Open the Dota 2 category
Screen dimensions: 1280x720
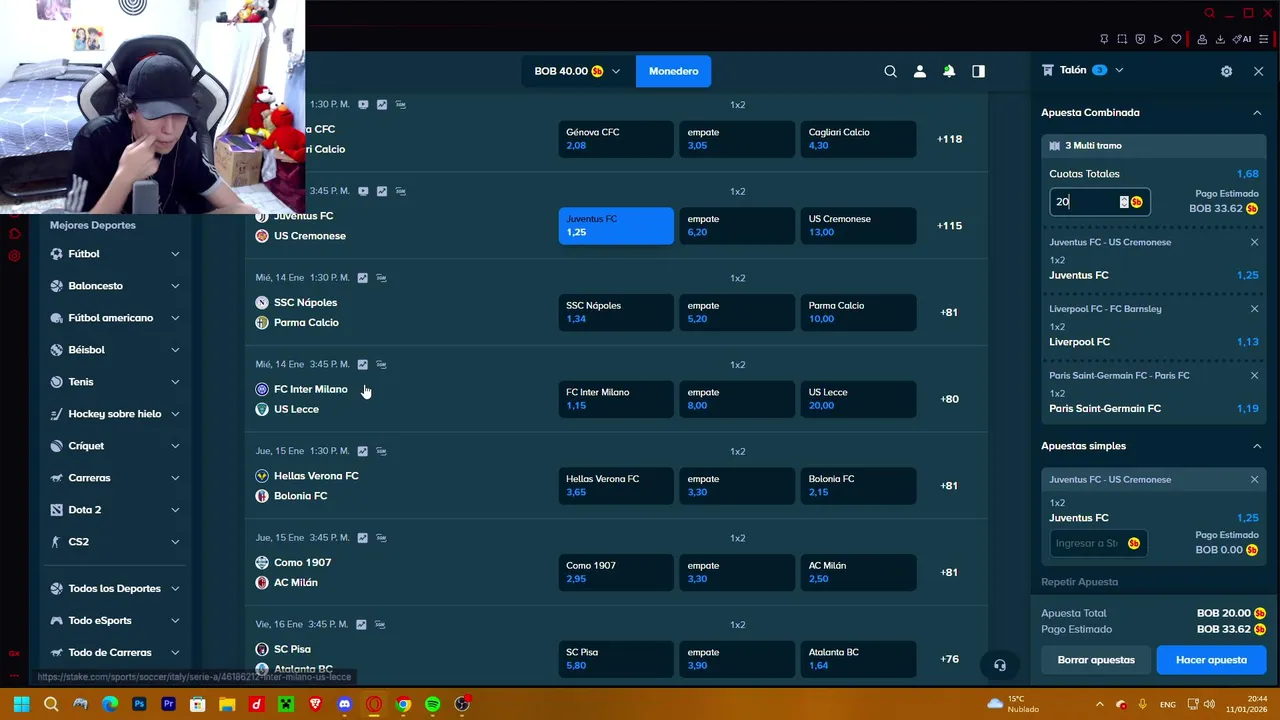coord(115,510)
